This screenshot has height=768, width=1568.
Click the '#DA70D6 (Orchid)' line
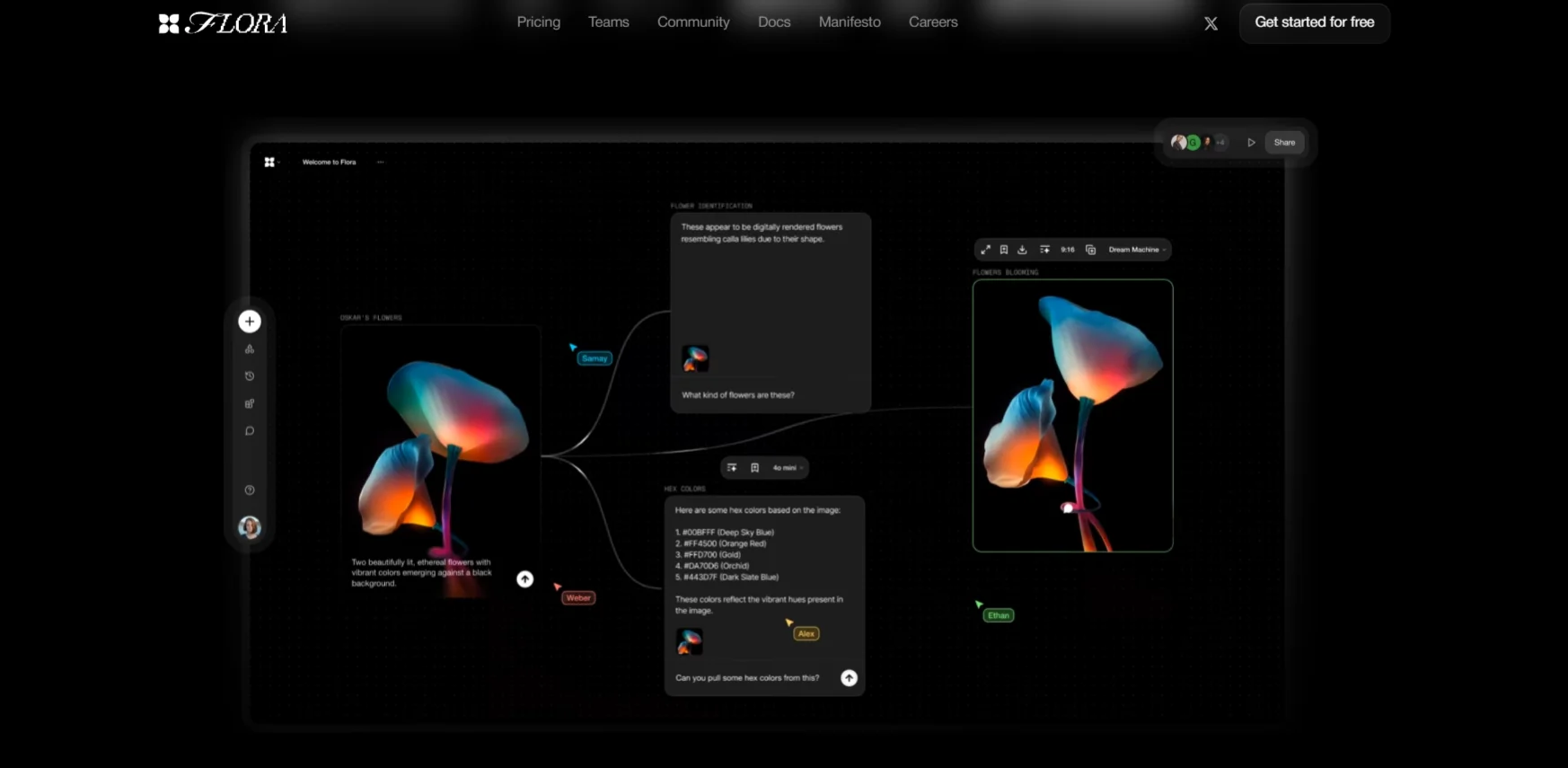point(712,566)
